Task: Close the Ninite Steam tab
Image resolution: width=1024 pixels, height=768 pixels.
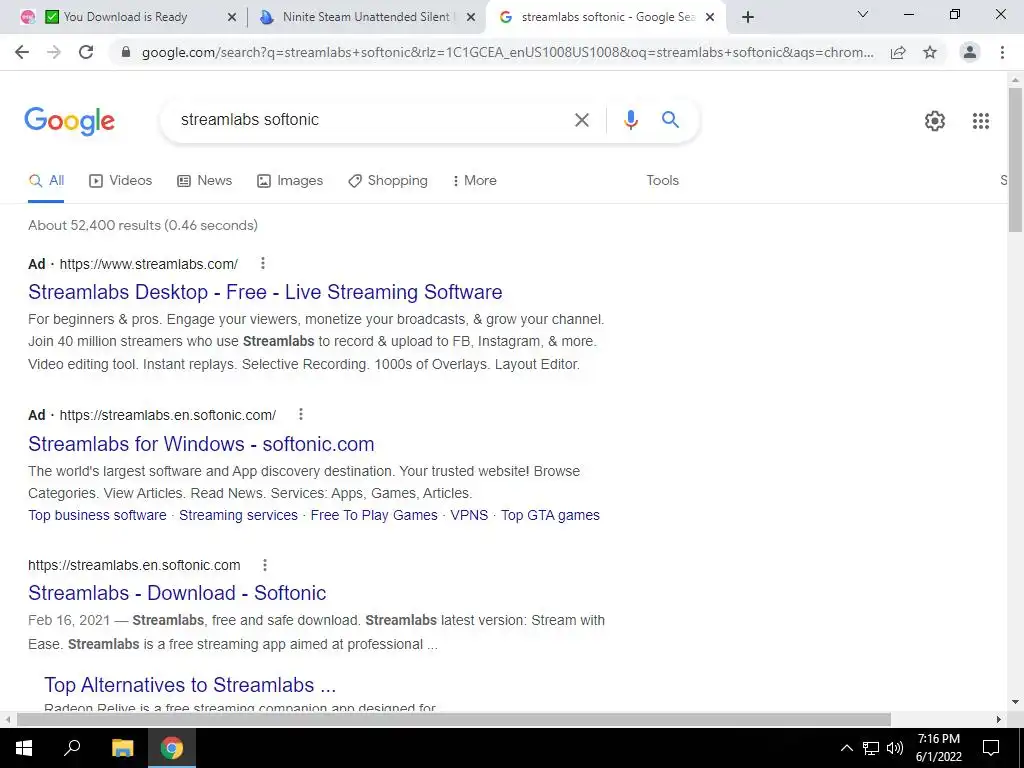Action: pyautogui.click(x=470, y=18)
